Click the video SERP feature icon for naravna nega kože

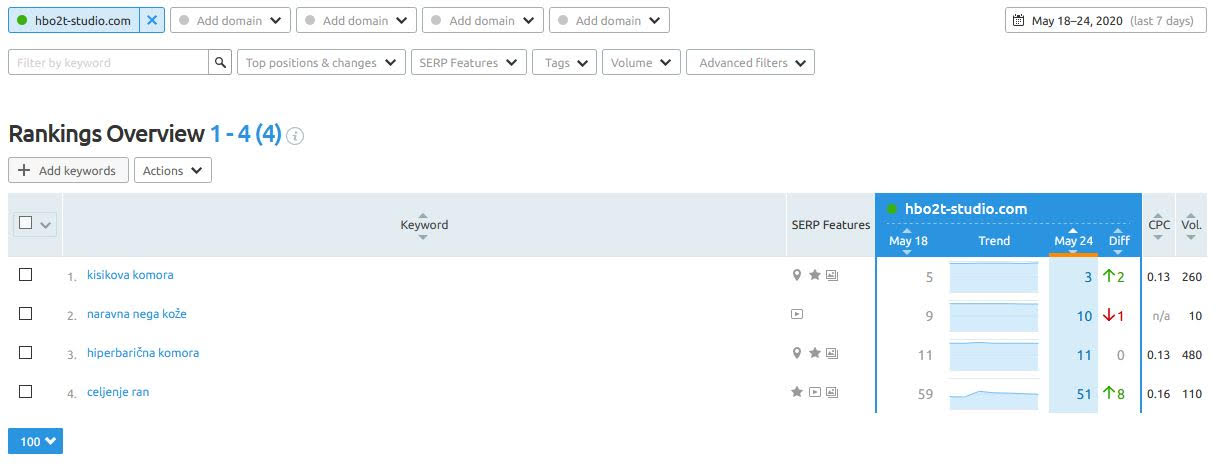tap(797, 314)
